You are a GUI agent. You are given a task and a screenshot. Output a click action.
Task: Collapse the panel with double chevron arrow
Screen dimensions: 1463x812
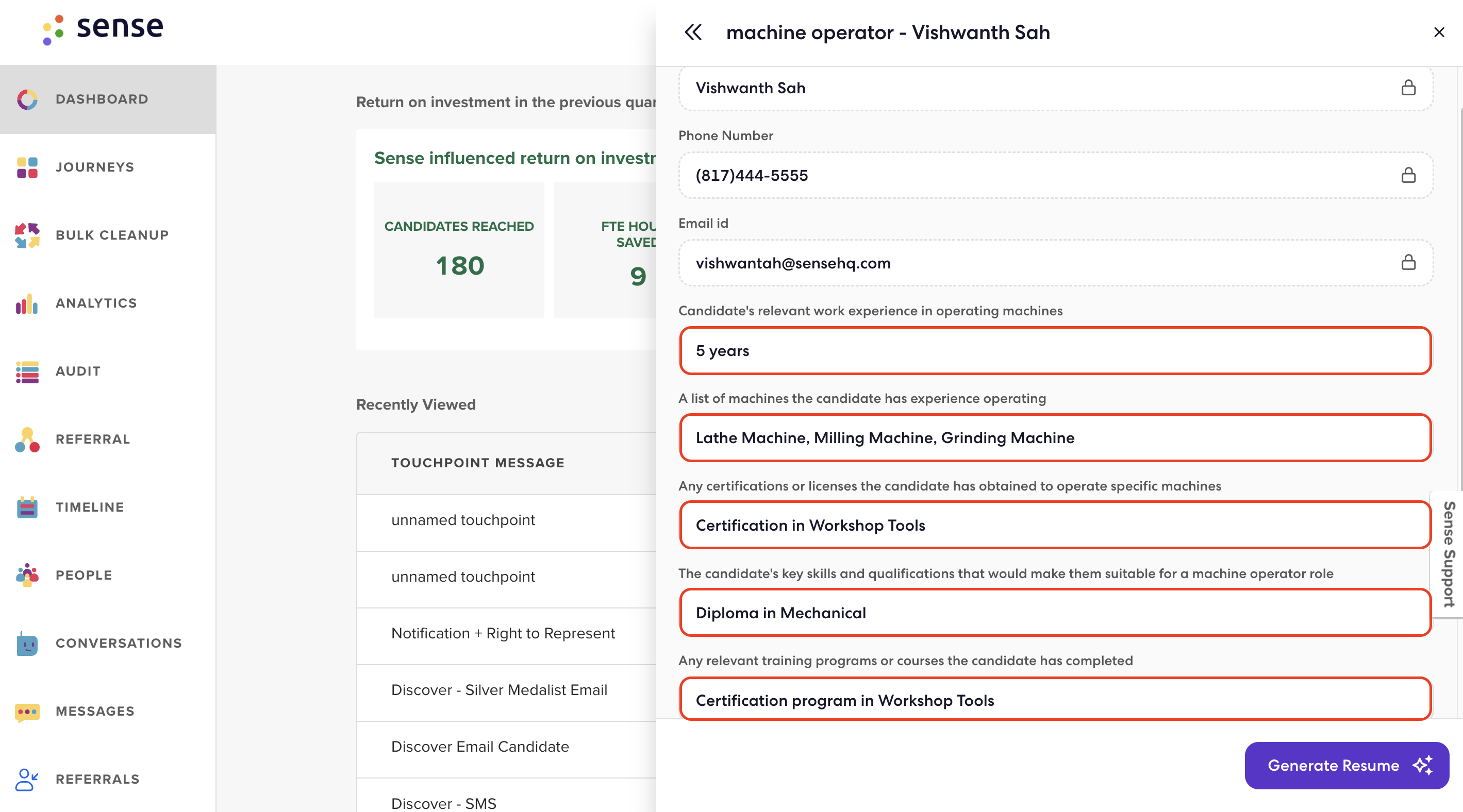(693, 32)
